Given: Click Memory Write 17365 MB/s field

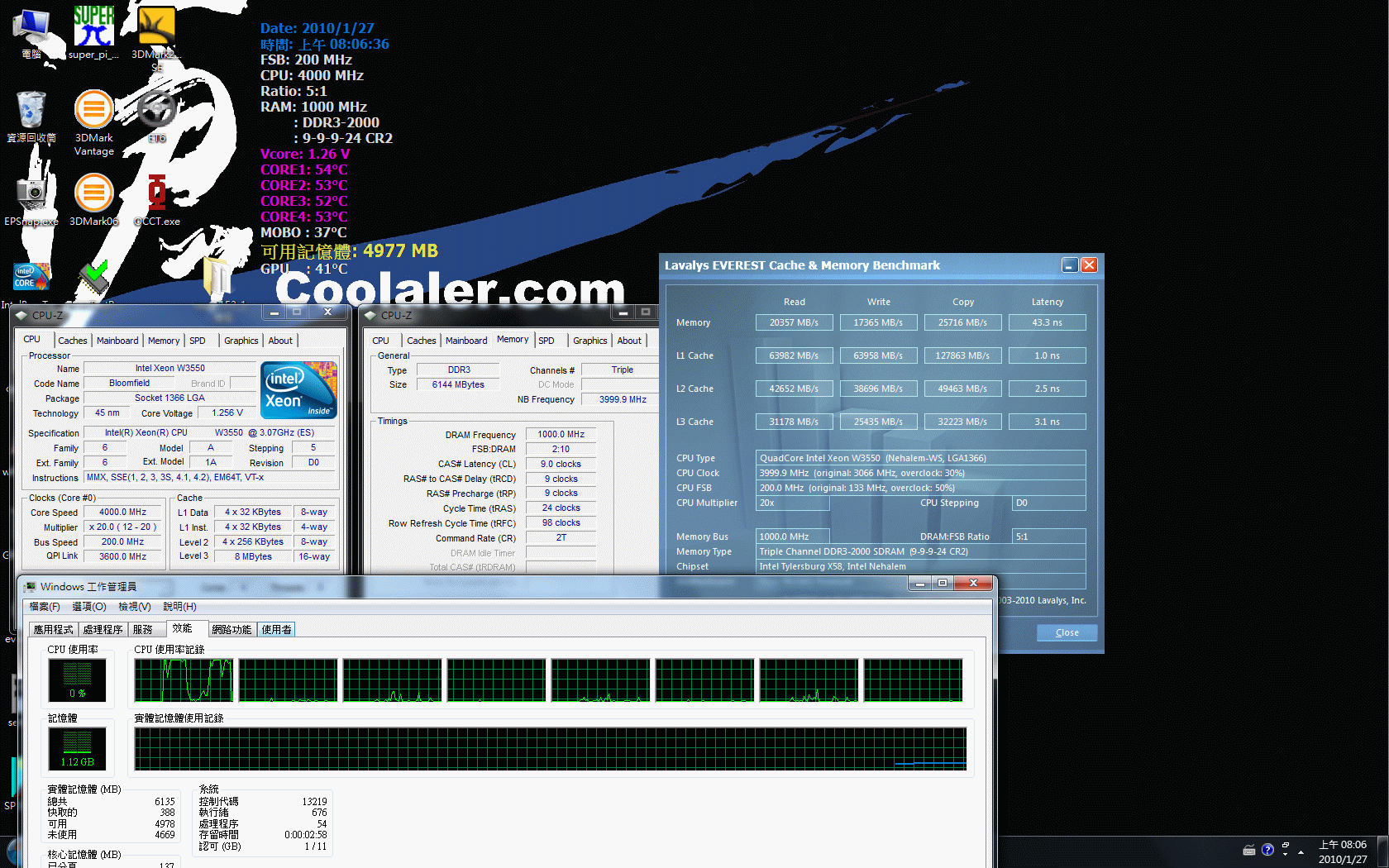Looking at the screenshot, I should (x=878, y=322).
